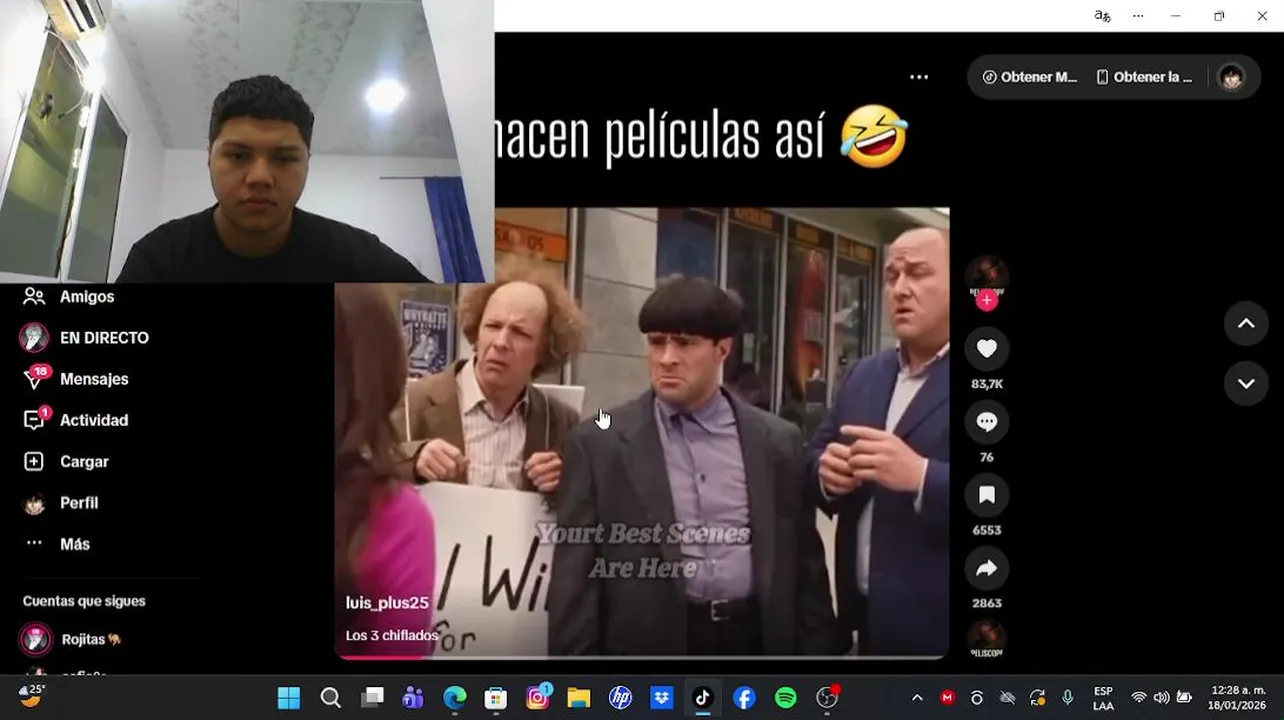Click the translate icon in title bar
The image size is (1284, 720).
(x=1102, y=16)
